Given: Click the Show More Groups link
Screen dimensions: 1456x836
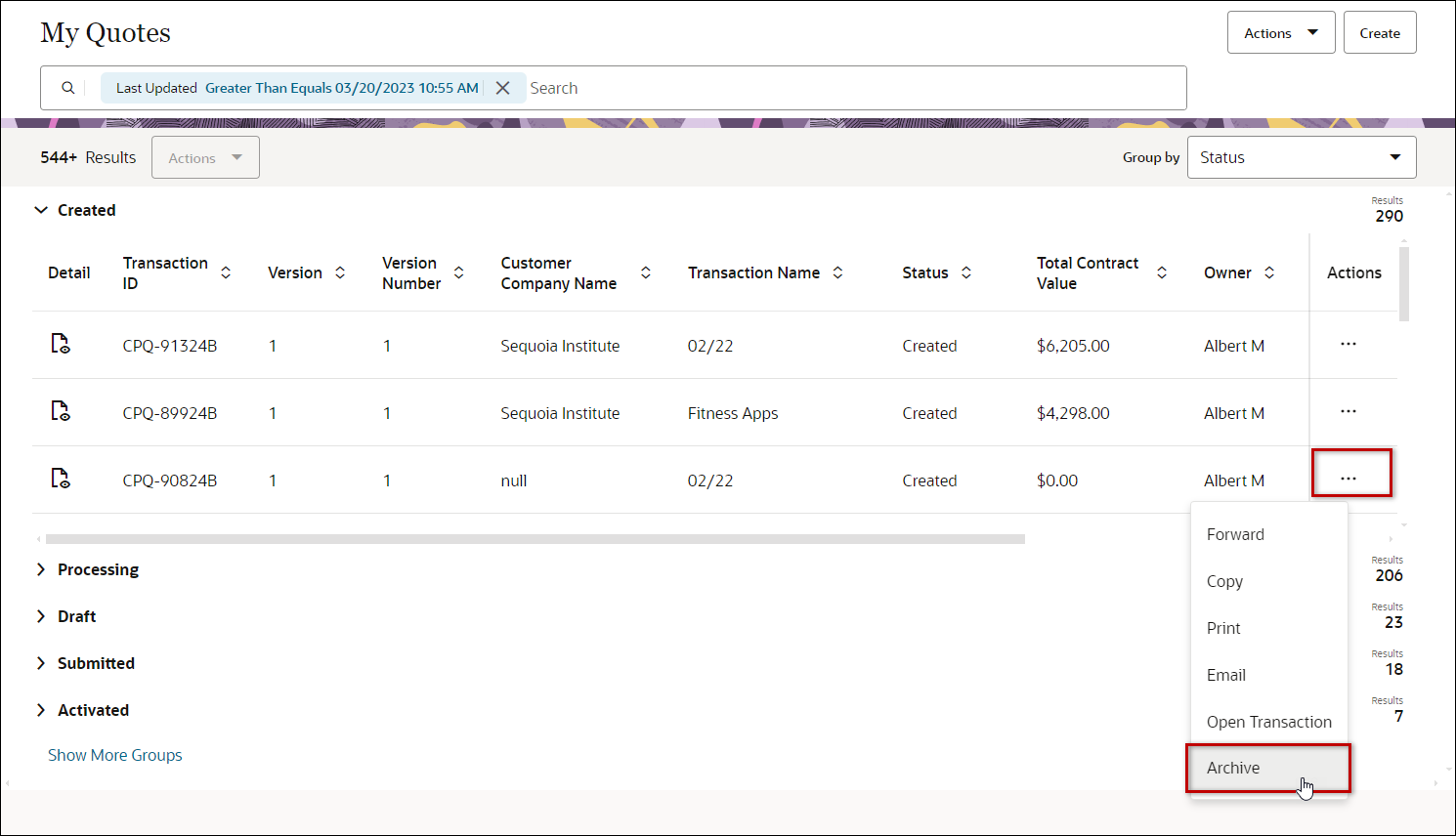Looking at the screenshot, I should (114, 754).
